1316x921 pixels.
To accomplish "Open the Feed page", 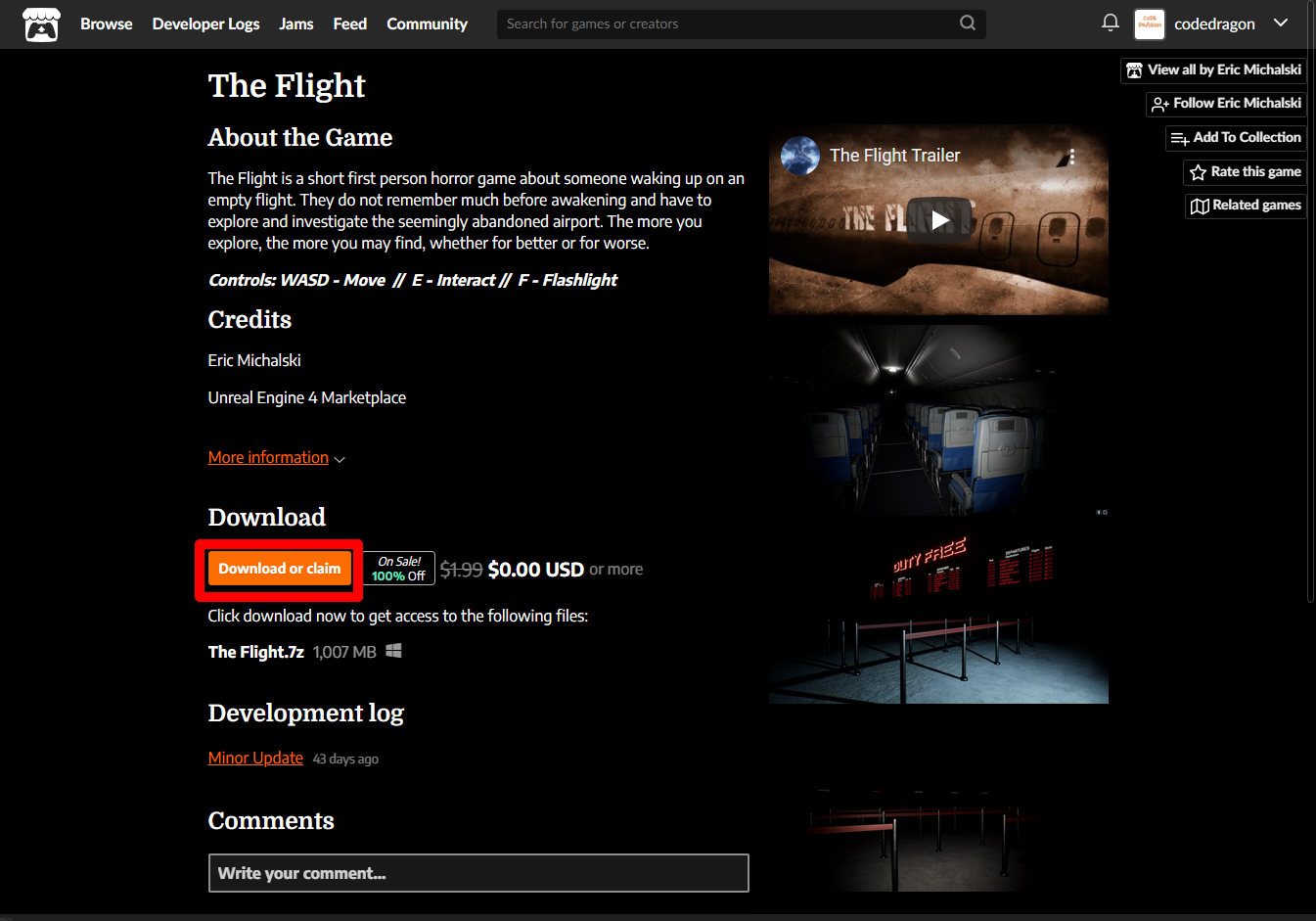I will [x=349, y=23].
